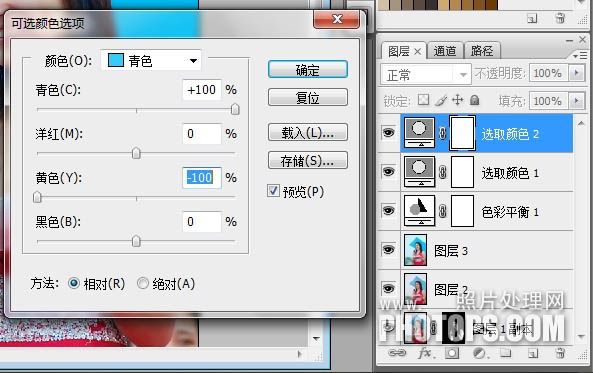This screenshot has width=593, height=373.
Task: Open the 正常 blend mode dropdown
Action: 425,74
